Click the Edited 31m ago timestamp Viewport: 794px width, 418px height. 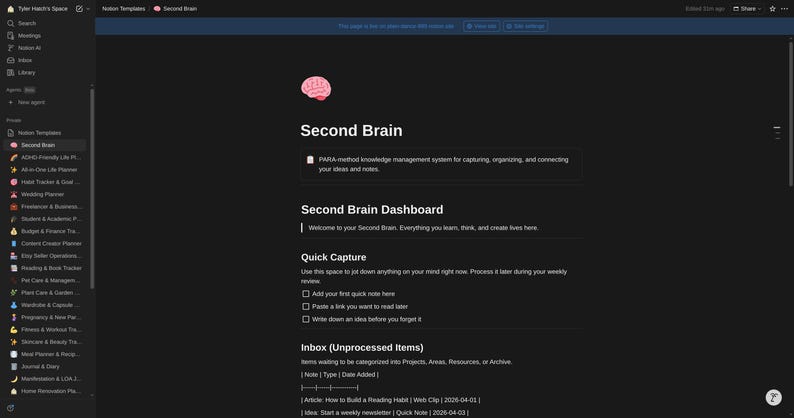point(705,9)
